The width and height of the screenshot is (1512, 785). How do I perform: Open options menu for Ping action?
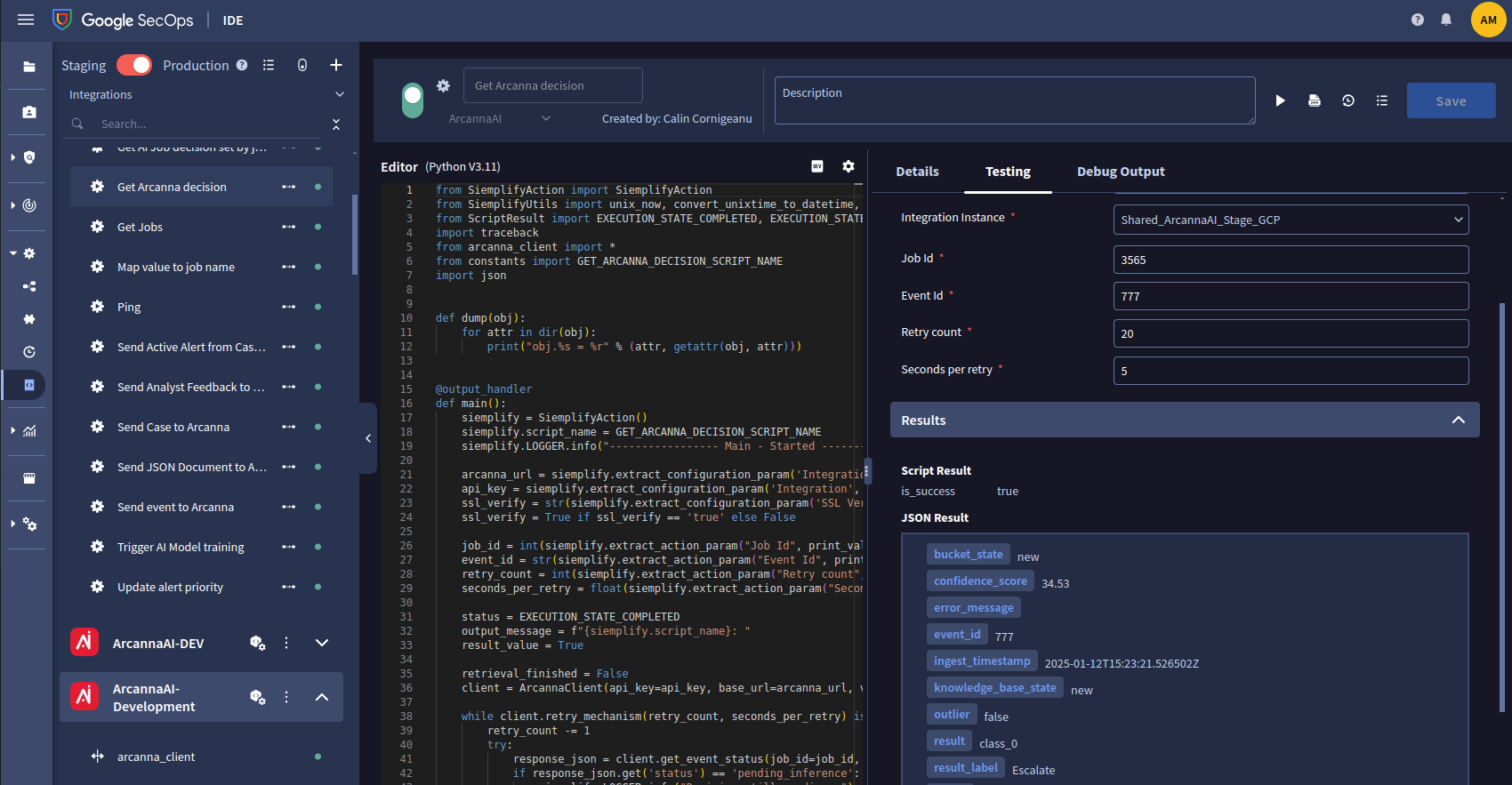click(x=289, y=307)
